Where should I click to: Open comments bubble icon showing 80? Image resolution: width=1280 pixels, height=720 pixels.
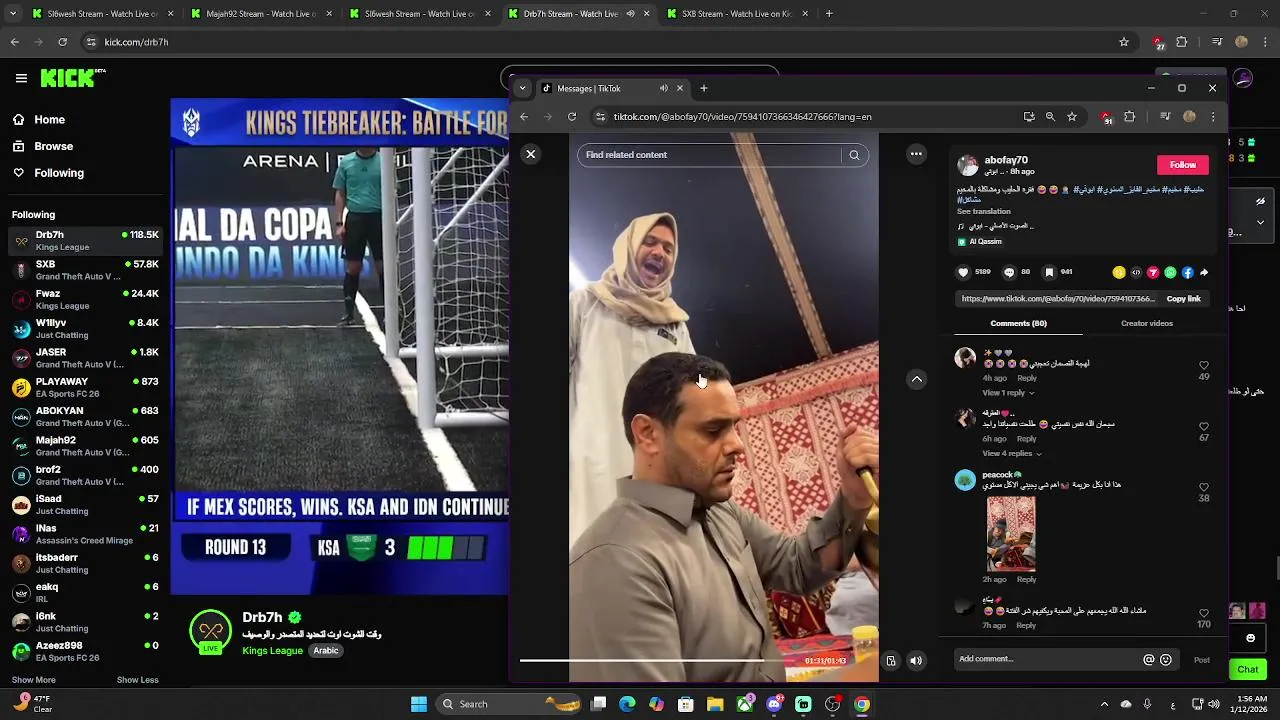(1008, 272)
